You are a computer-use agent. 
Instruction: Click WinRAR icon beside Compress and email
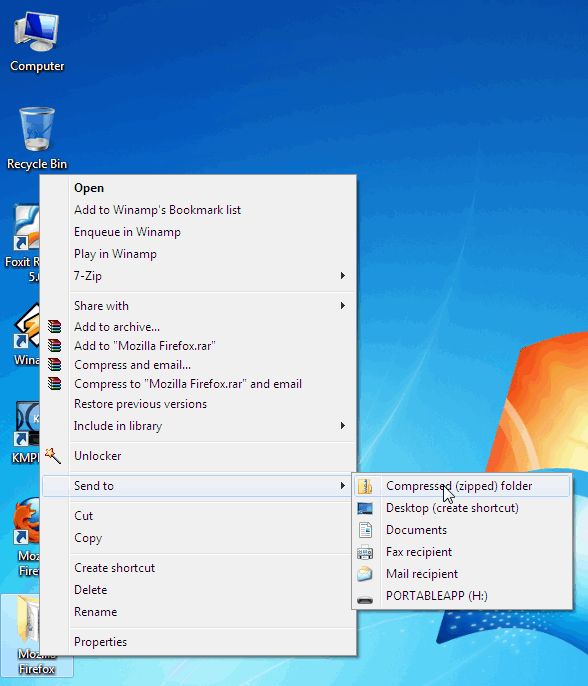click(55, 364)
